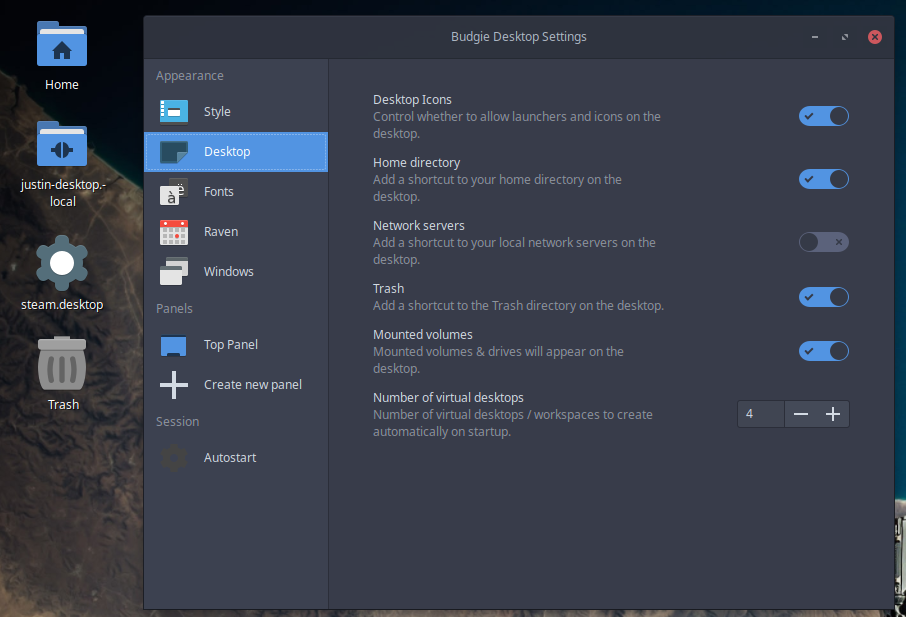Launch the steam.desktop gear icon
This screenshot has height=617, width=906.
[x=62, y=263]
